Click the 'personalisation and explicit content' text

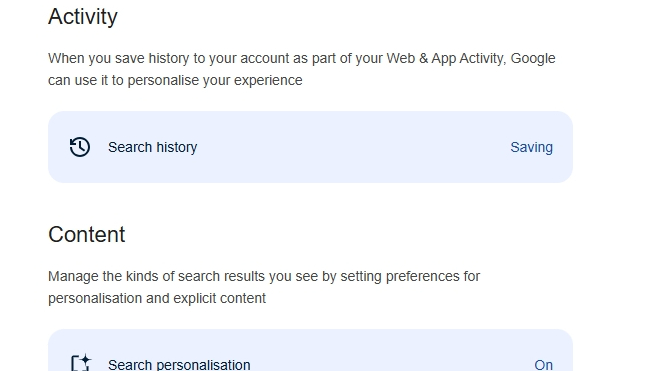pos(157,298)
